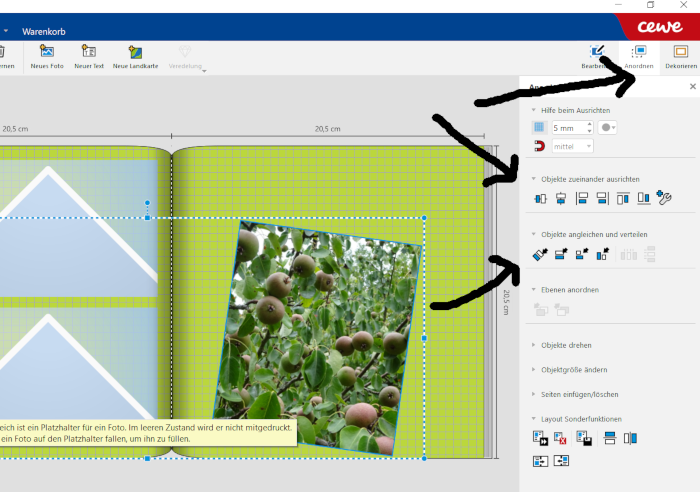Toggle the magnet snapping icon

click(539, 146)
